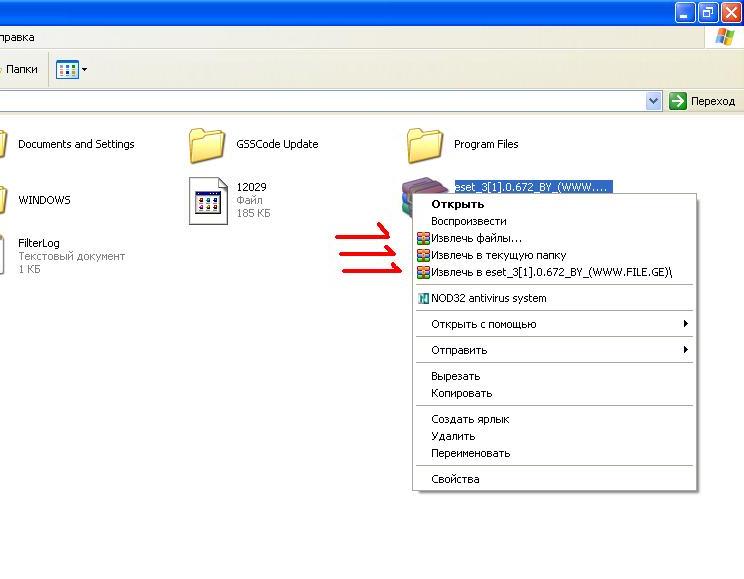Image resolution: width=744 pixels, height=579 pixels.
Task: Choose NOD32 antivirus system entry
Action: (554, 299)
